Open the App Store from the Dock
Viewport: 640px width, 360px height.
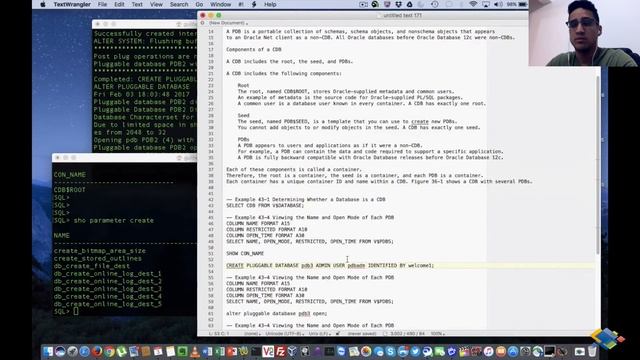tap(512, 351)
